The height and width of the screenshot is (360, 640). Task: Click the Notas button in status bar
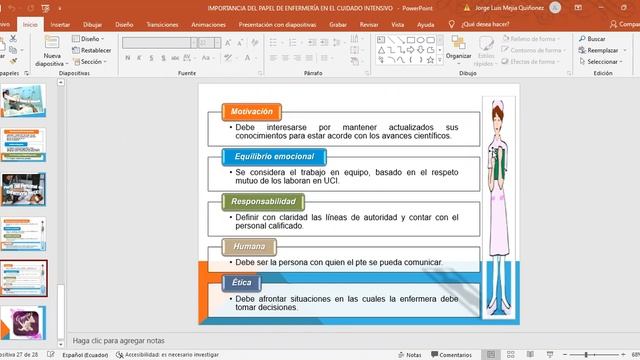coord(409,355)
